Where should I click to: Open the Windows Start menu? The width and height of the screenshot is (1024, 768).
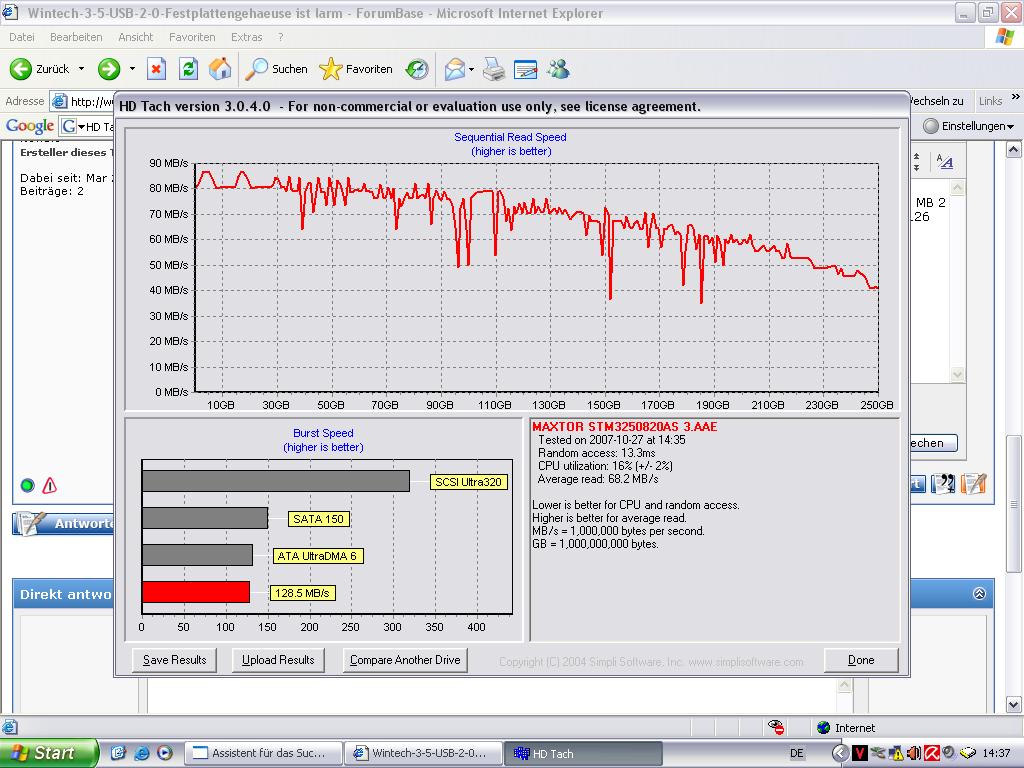(48, 753)
